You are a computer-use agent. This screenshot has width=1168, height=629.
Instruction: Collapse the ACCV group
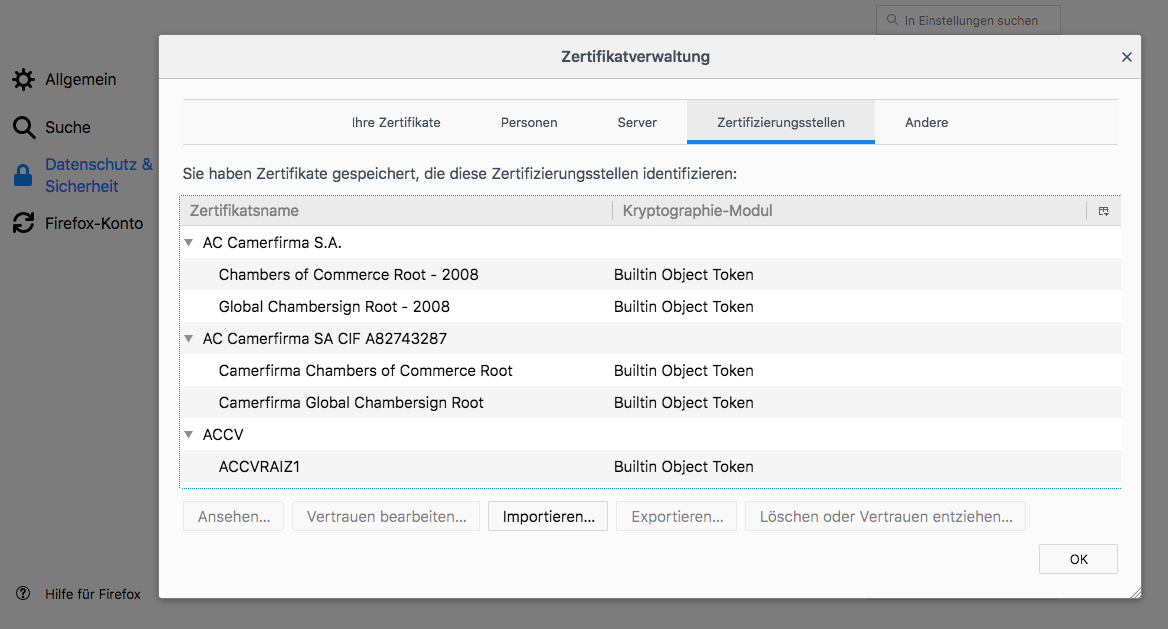tap(189, 434)
